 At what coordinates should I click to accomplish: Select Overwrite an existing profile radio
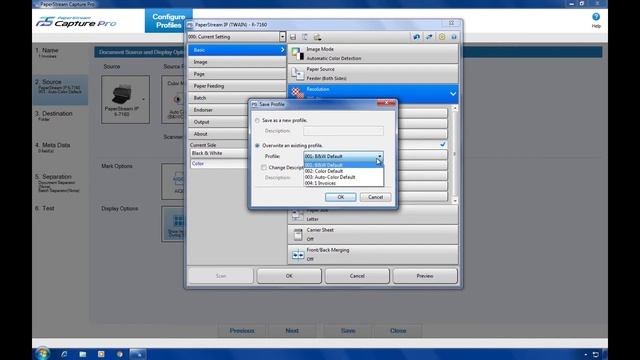257,145
